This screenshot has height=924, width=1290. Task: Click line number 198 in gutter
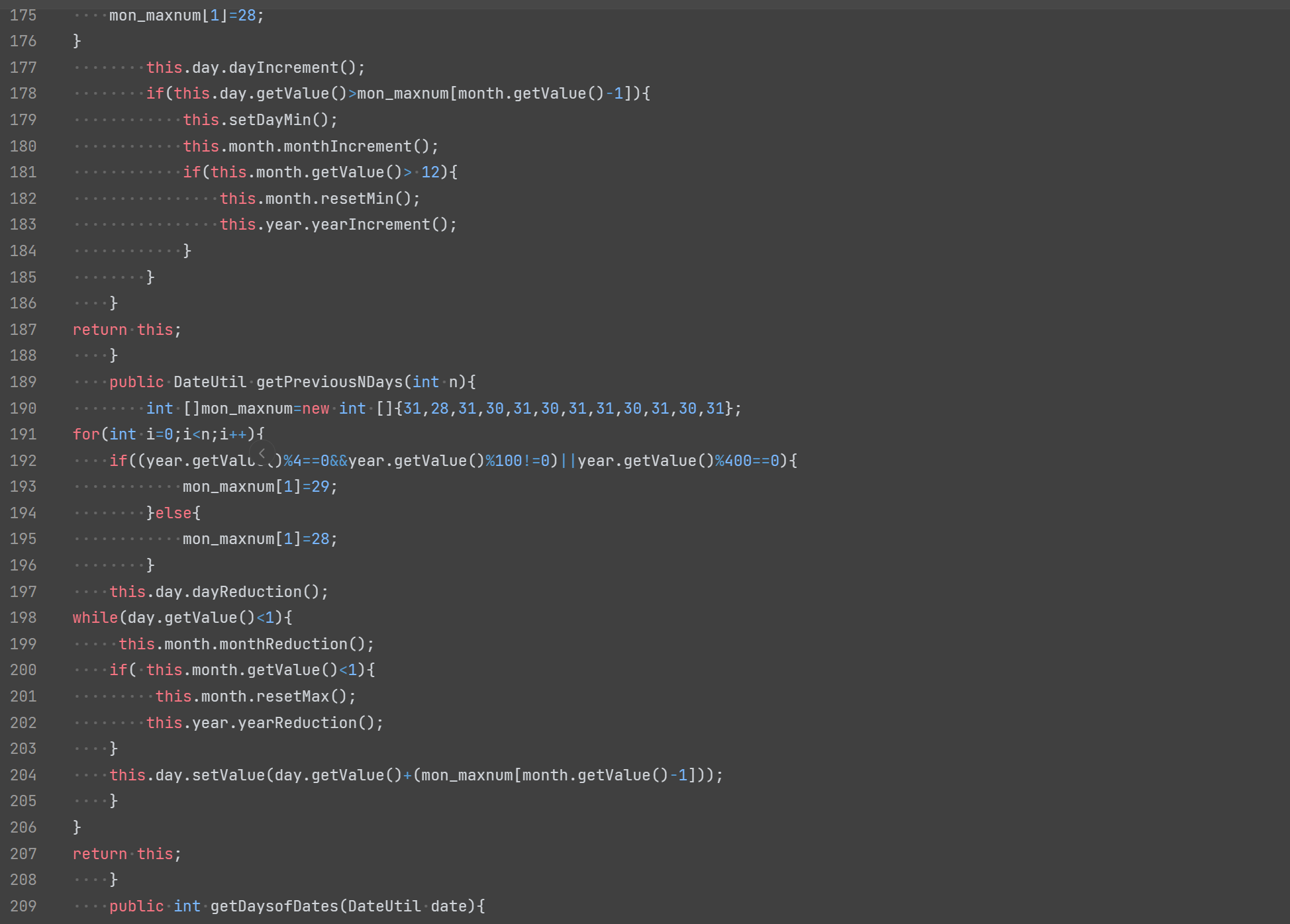(23, 618)
